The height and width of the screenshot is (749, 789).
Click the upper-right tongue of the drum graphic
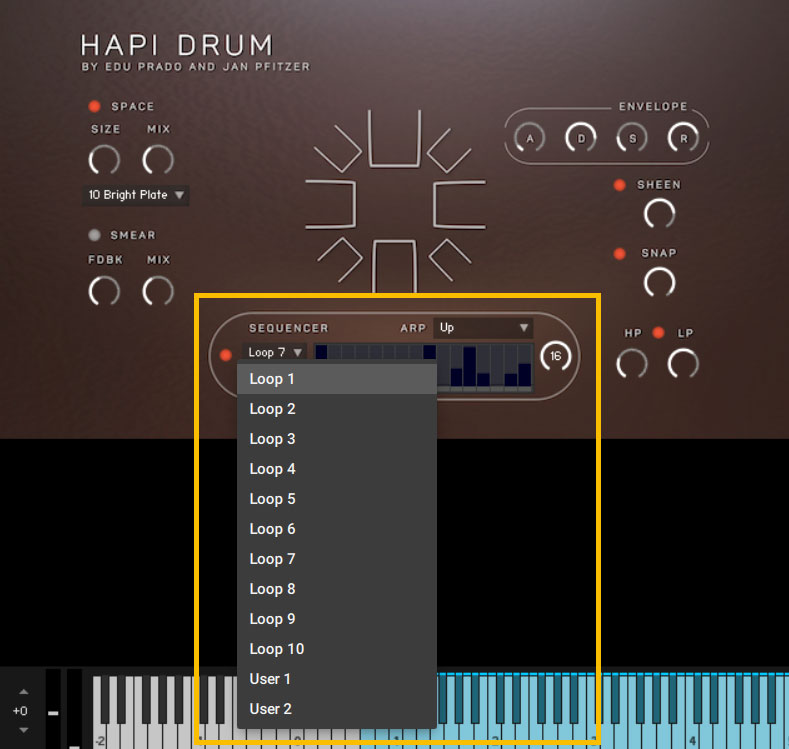click(449, 151)
